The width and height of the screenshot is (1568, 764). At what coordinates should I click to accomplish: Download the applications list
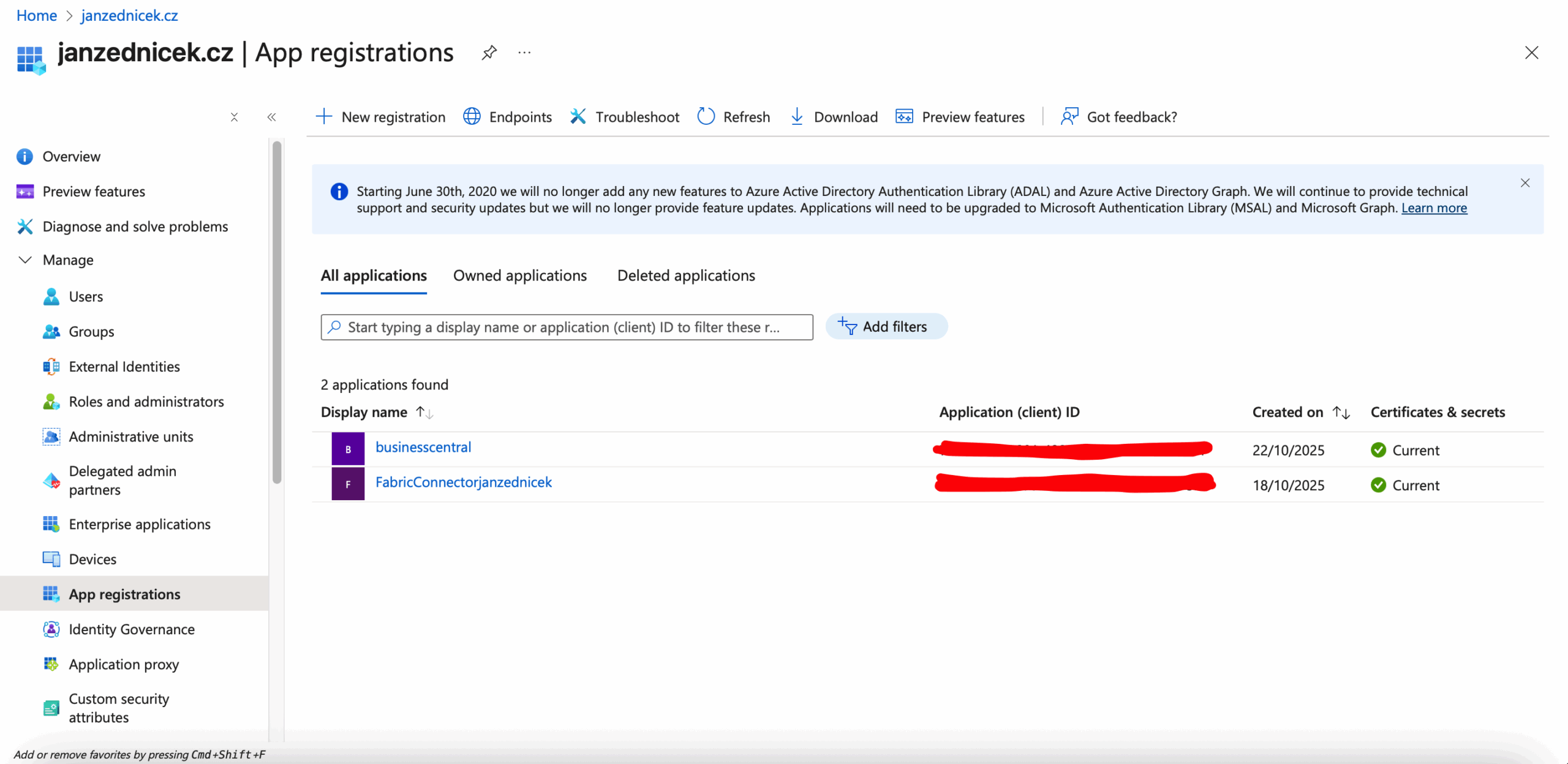point(833,116)
